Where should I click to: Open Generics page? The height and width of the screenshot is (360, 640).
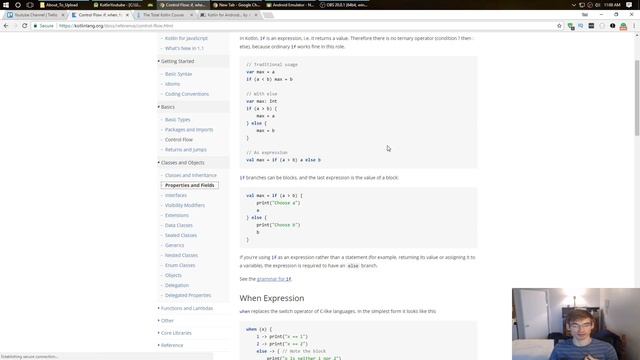point(174,245)
